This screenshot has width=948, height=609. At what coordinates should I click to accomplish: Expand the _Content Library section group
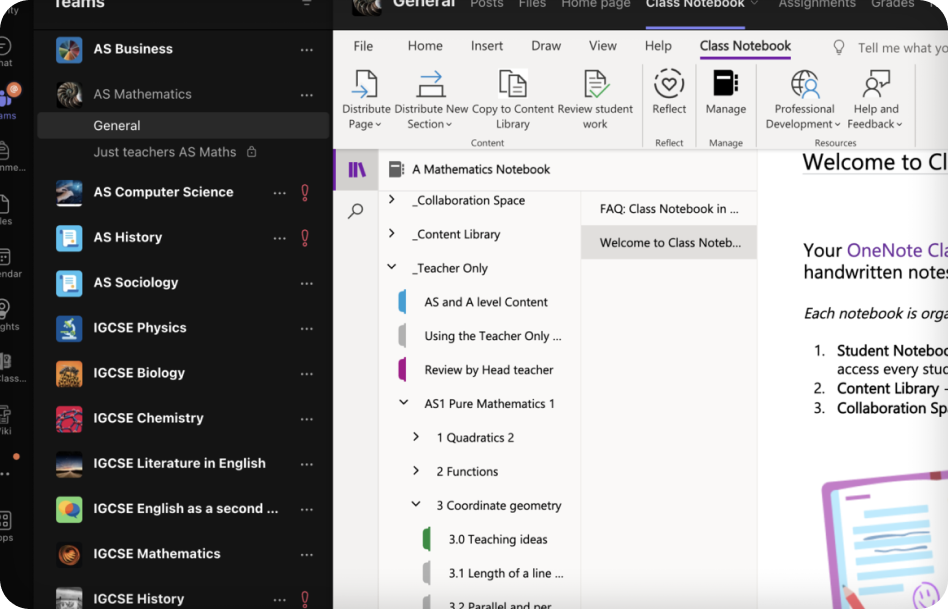392,233
